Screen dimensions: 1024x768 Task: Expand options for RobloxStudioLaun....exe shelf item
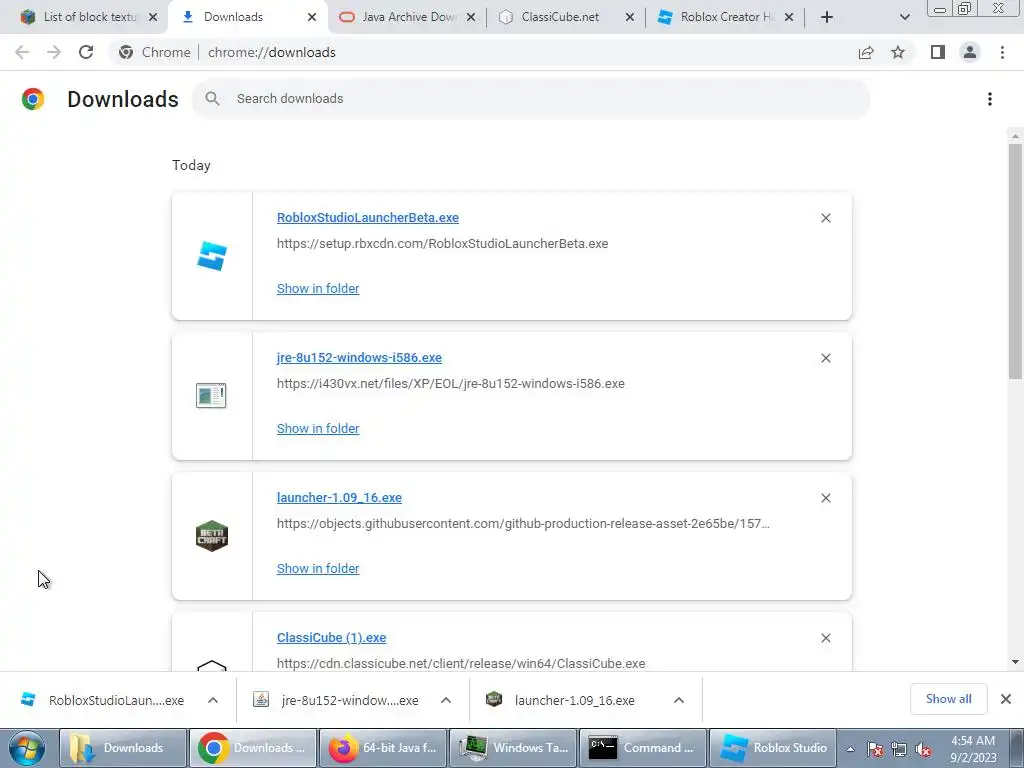coord(213,700)
